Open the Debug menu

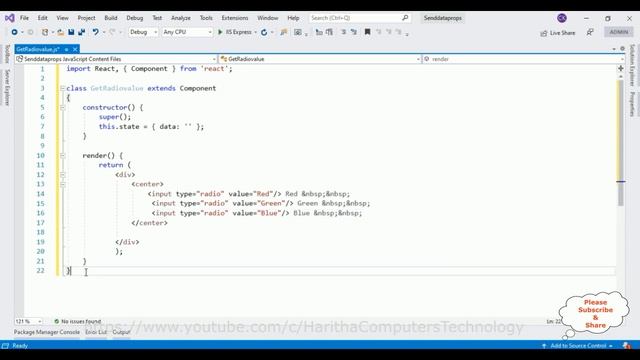click(135, 18)
